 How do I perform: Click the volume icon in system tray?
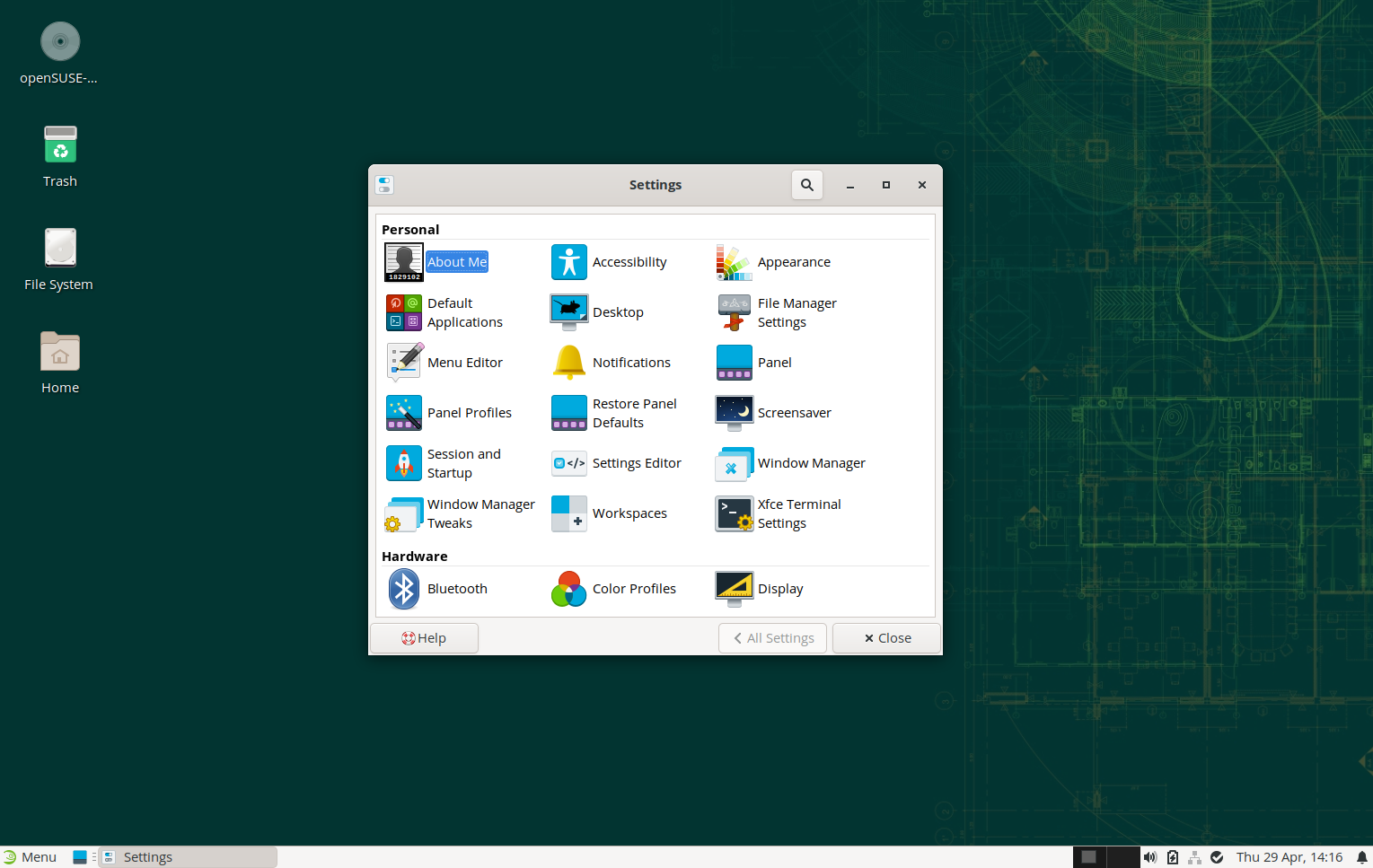(1150, 857)
